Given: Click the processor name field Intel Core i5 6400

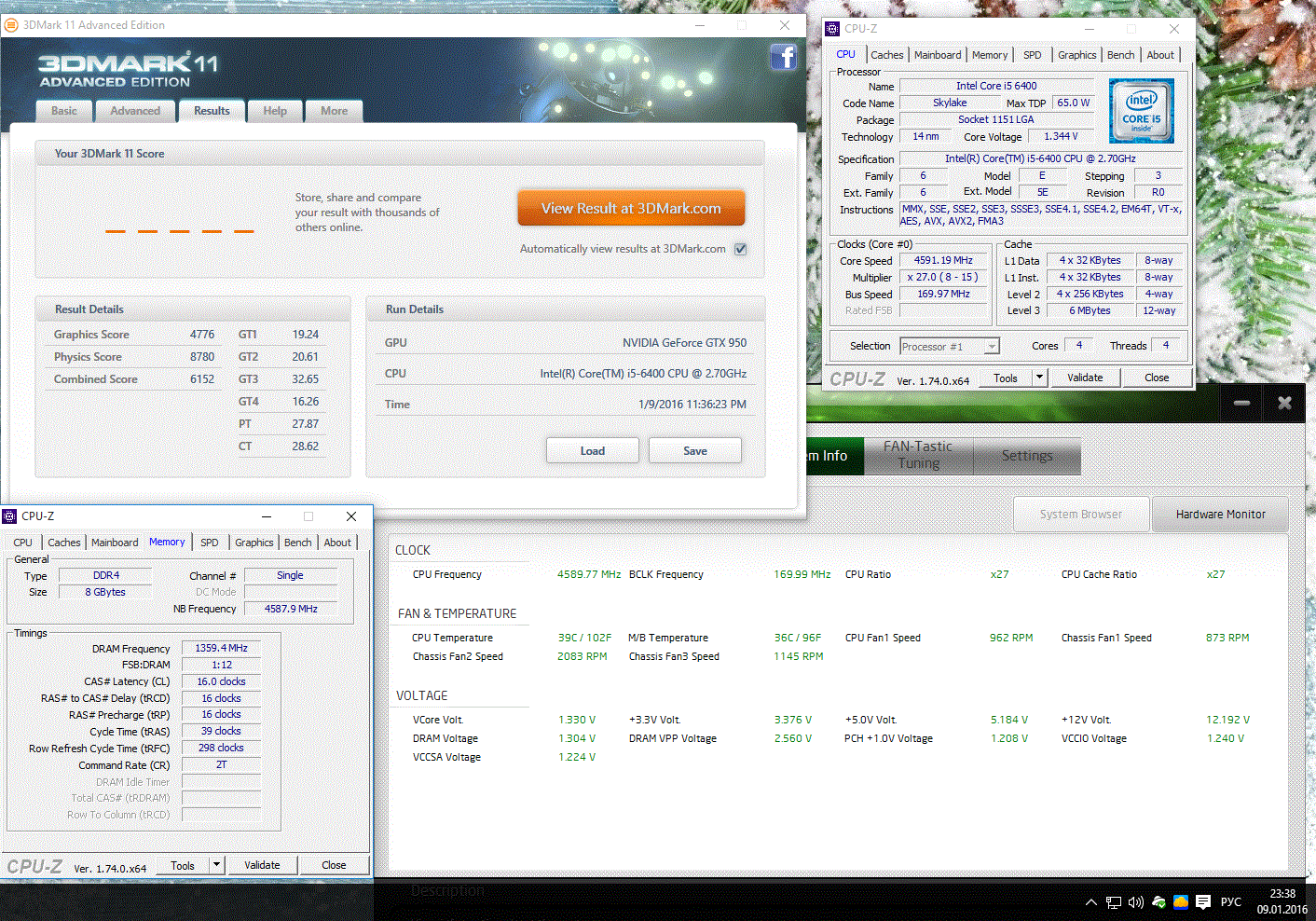Looking at the screenshot, I should pyautogui.click(x=996, y=86).
